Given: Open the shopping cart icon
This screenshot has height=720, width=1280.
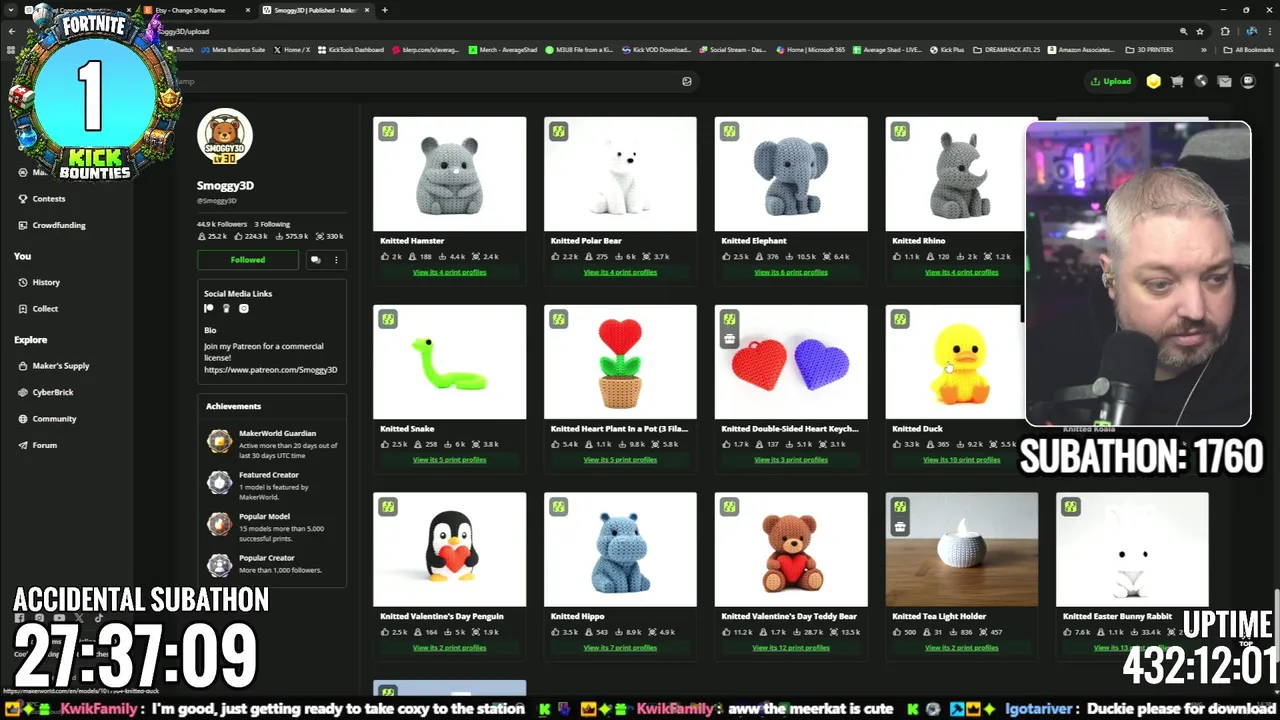Looking at the screenshot, I should pos(1177,82).
